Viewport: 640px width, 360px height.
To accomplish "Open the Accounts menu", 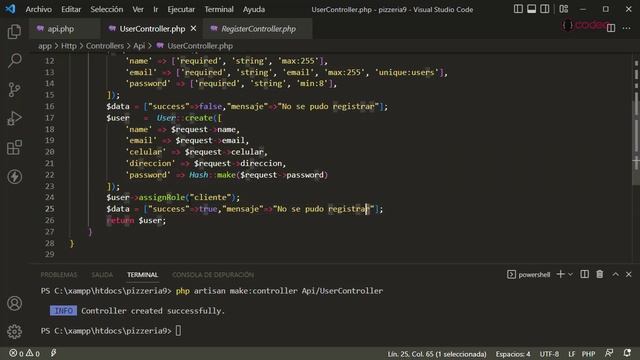I will pyautogui.click(x=14, y=303).
